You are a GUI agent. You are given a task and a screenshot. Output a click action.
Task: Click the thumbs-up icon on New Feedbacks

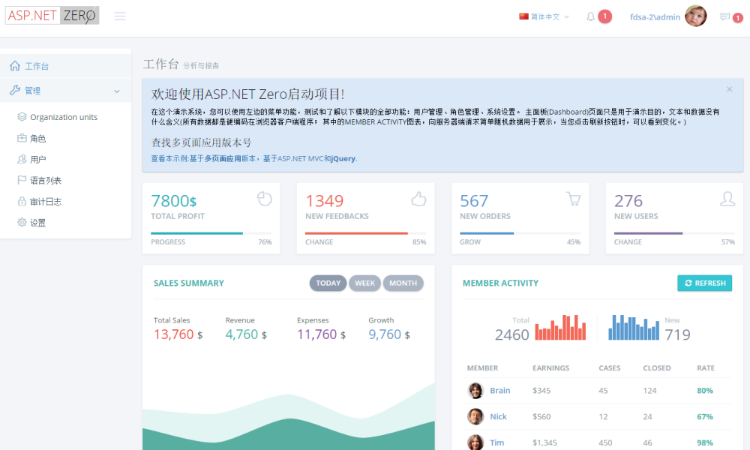(x=419, y=198)
